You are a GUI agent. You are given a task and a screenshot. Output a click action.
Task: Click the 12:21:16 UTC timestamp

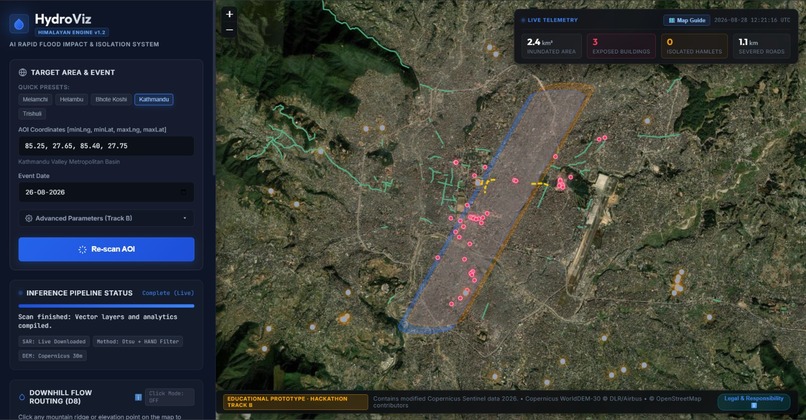pyautogui.click(x=753, y=20)
